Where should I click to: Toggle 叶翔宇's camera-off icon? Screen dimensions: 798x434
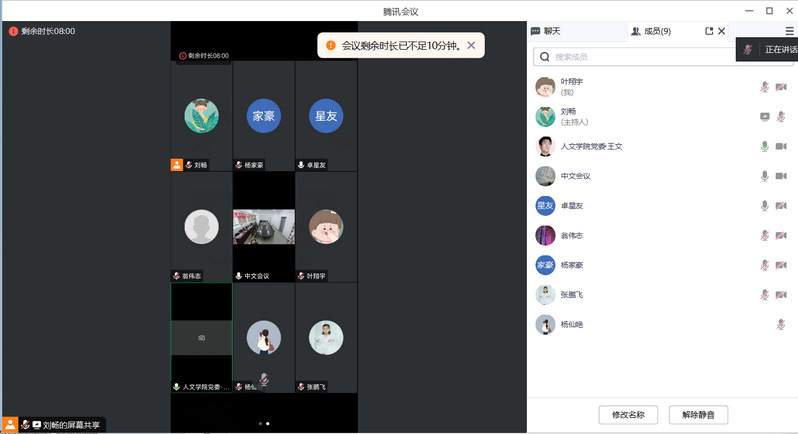coord(781,87)
